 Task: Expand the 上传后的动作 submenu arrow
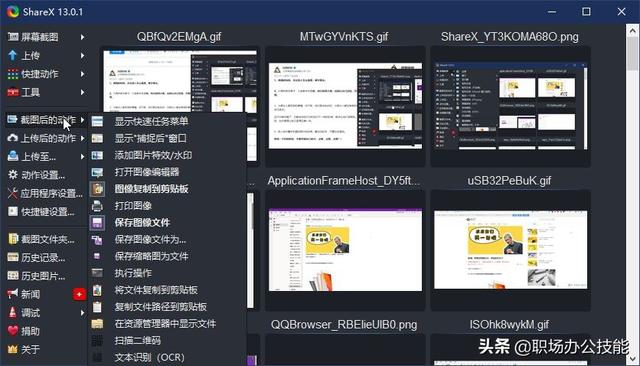tap(82, 138)
